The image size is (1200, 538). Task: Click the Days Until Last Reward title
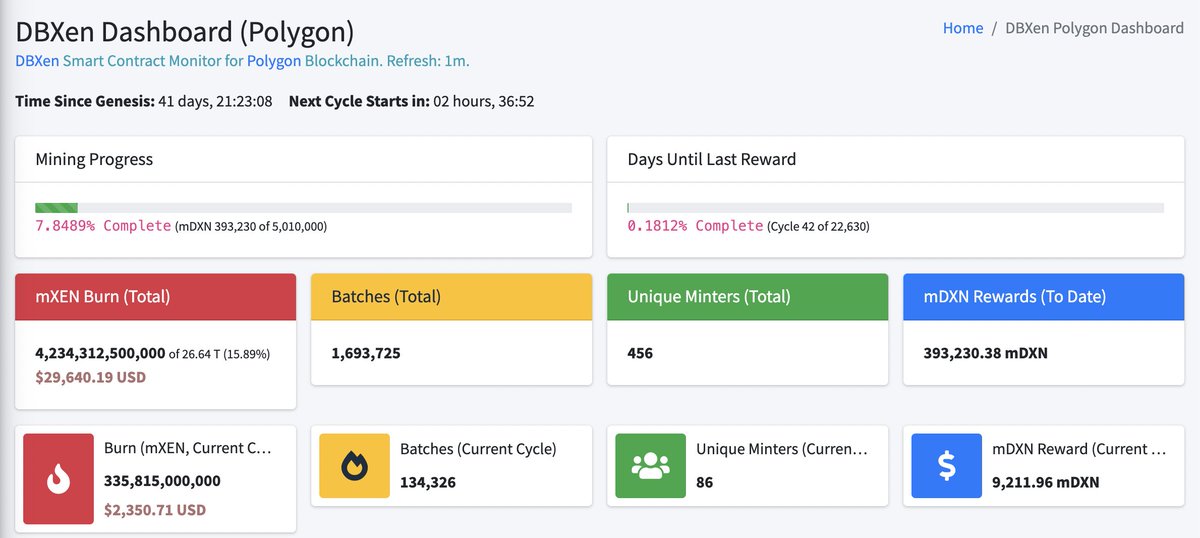coord(712,159)
